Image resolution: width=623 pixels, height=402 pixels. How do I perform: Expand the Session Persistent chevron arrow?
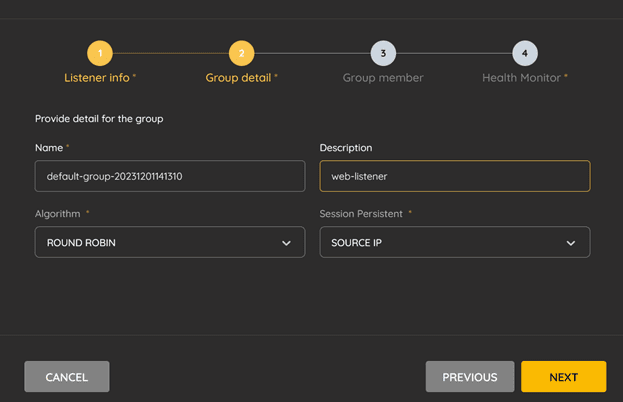[571, 243]
